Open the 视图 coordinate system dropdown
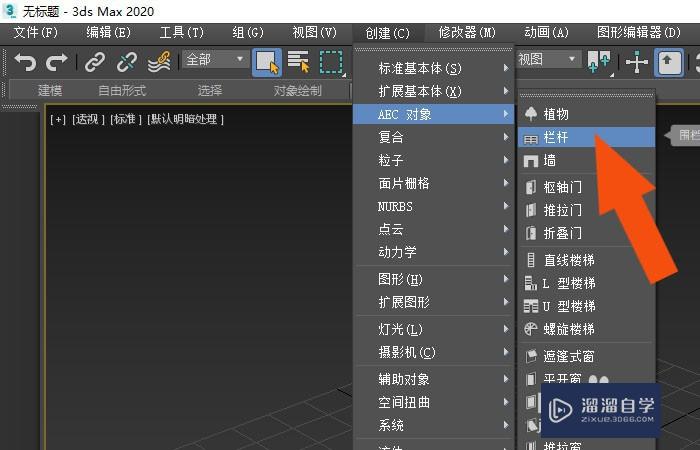The image size is (700, 450). (548, 59)
